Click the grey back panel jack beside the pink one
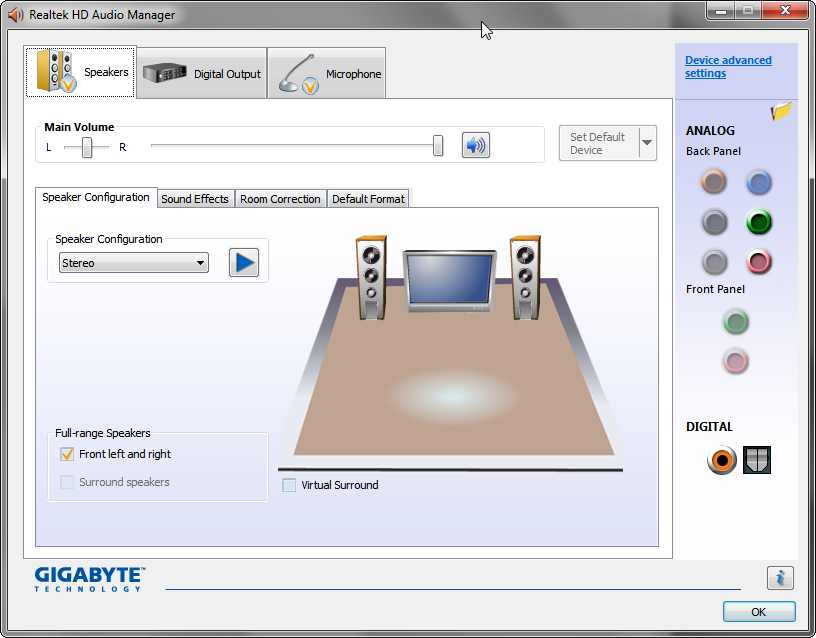Image resolution: width=816 pixels, height=638 pixels. [x=714, y=261]
